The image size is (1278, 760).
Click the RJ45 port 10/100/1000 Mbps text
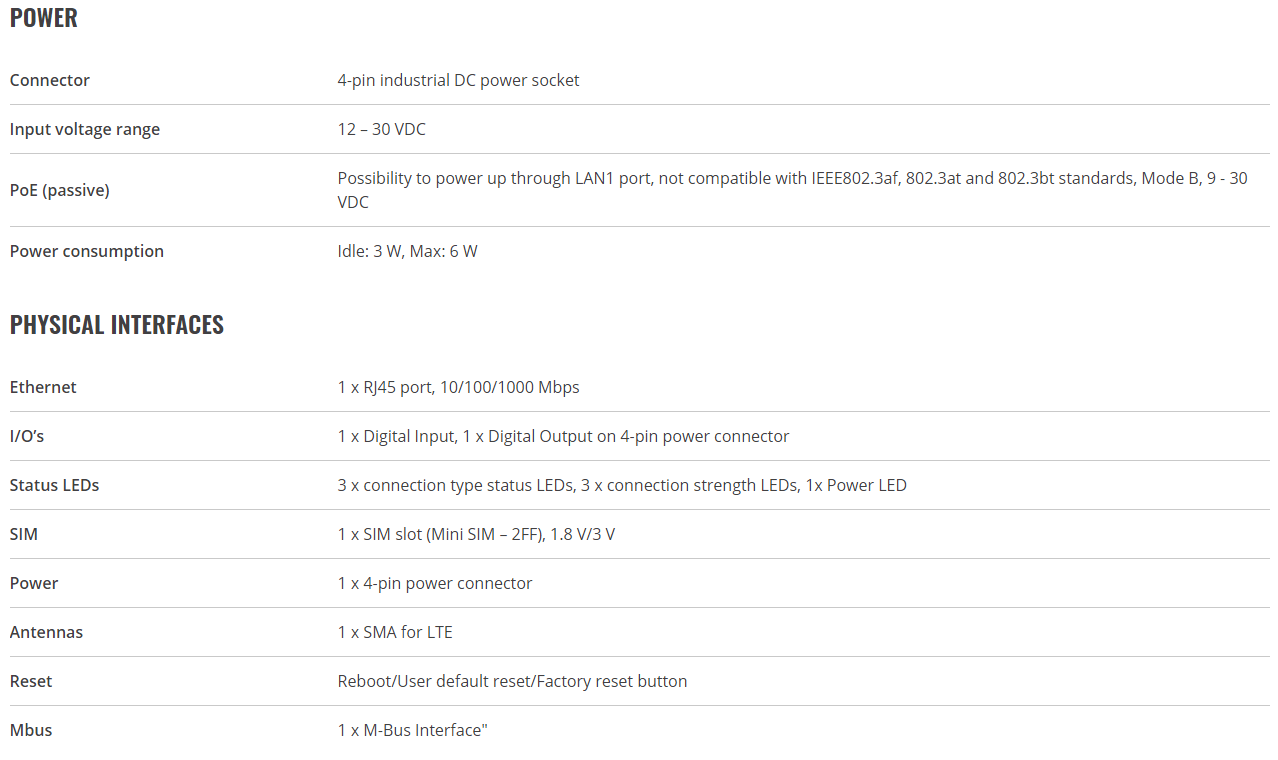459,387
